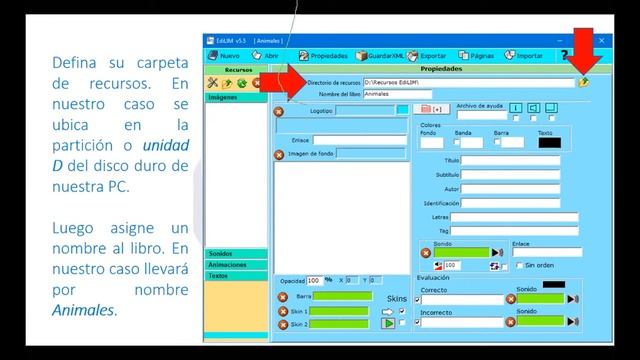Click the volume icon beside 100
640x360 pixels.
point(438,266)
